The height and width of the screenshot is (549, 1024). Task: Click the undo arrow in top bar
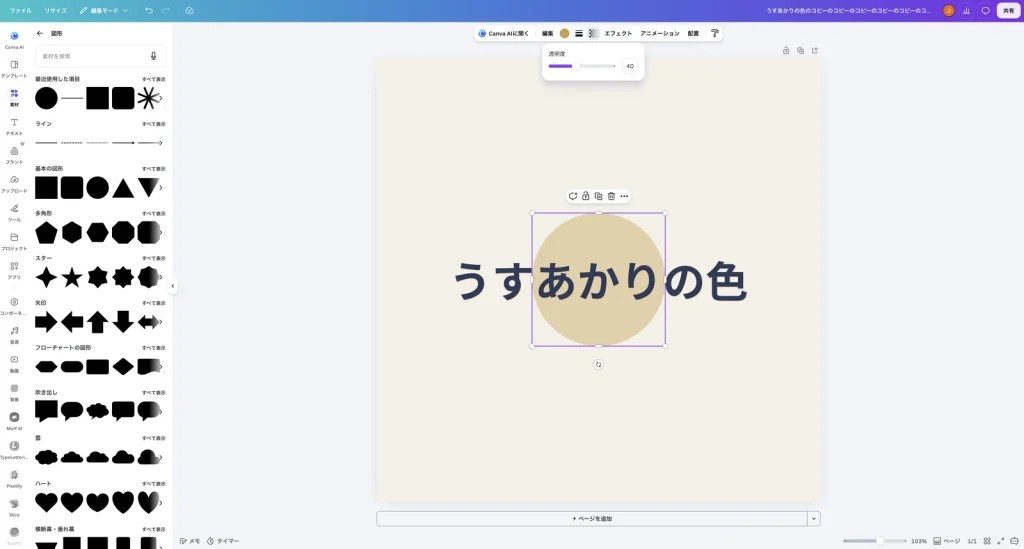point(149,10)
